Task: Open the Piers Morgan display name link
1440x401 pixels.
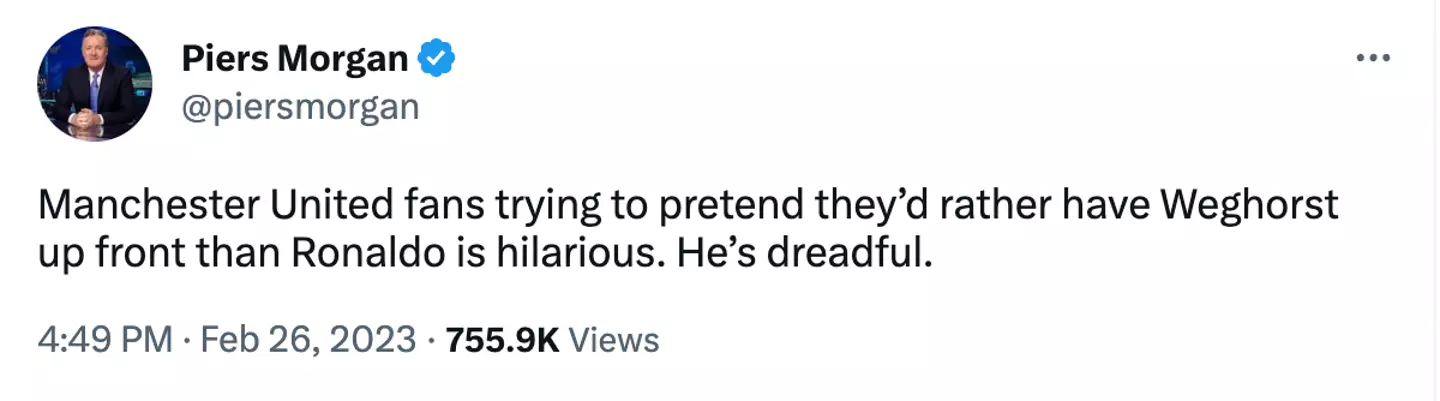Action: click(294, 61)
